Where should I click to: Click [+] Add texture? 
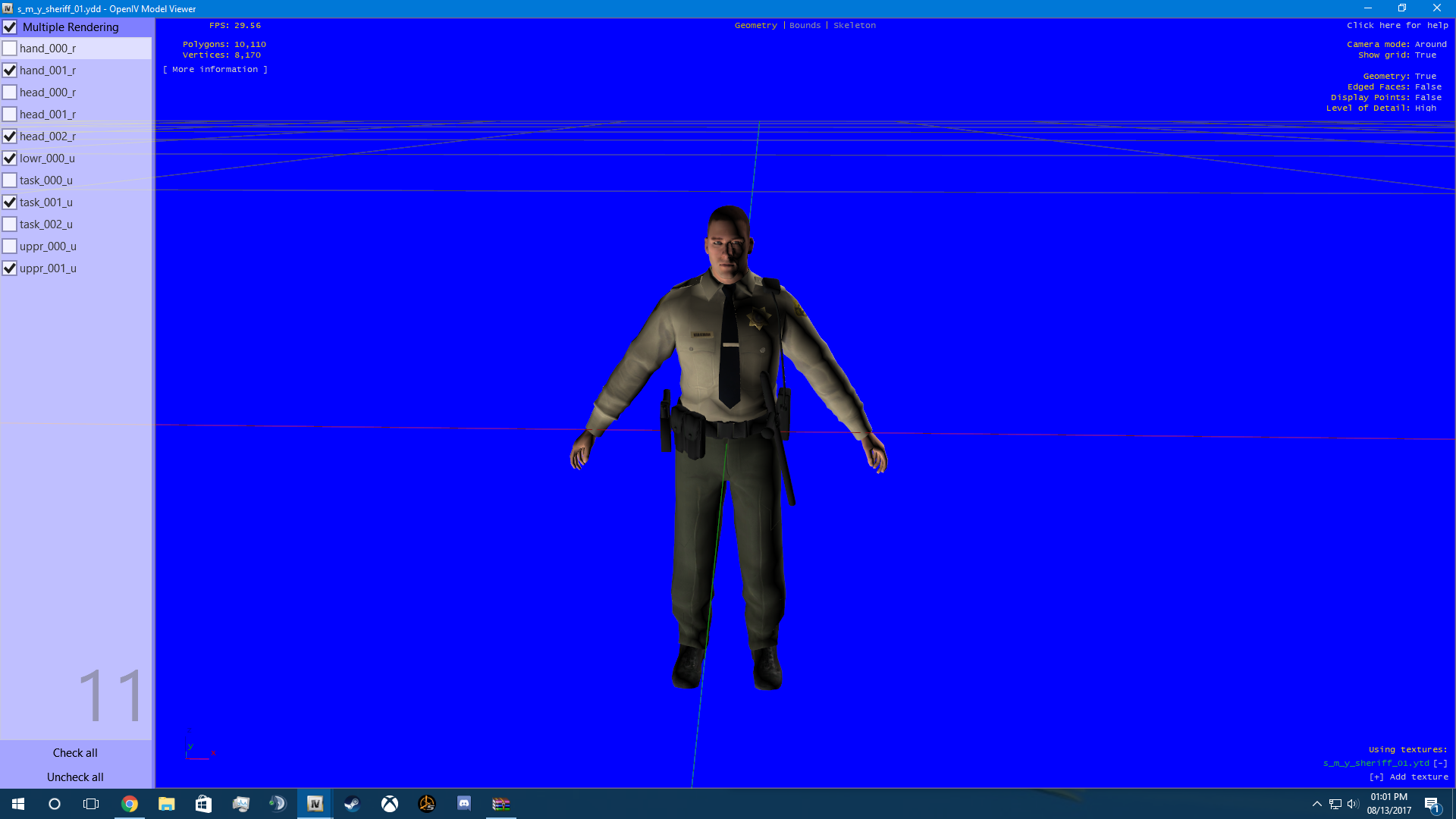(1409, 777)
